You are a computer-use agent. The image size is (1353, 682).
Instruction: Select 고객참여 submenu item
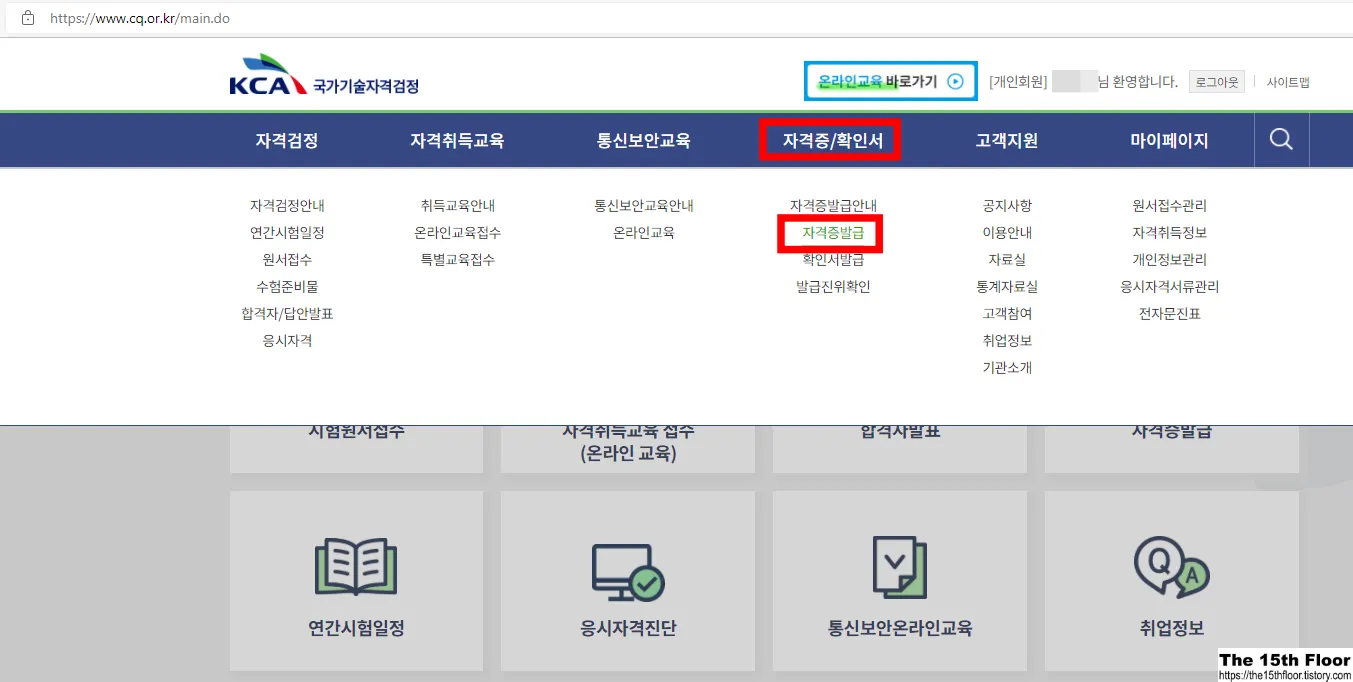(1007, 314)
